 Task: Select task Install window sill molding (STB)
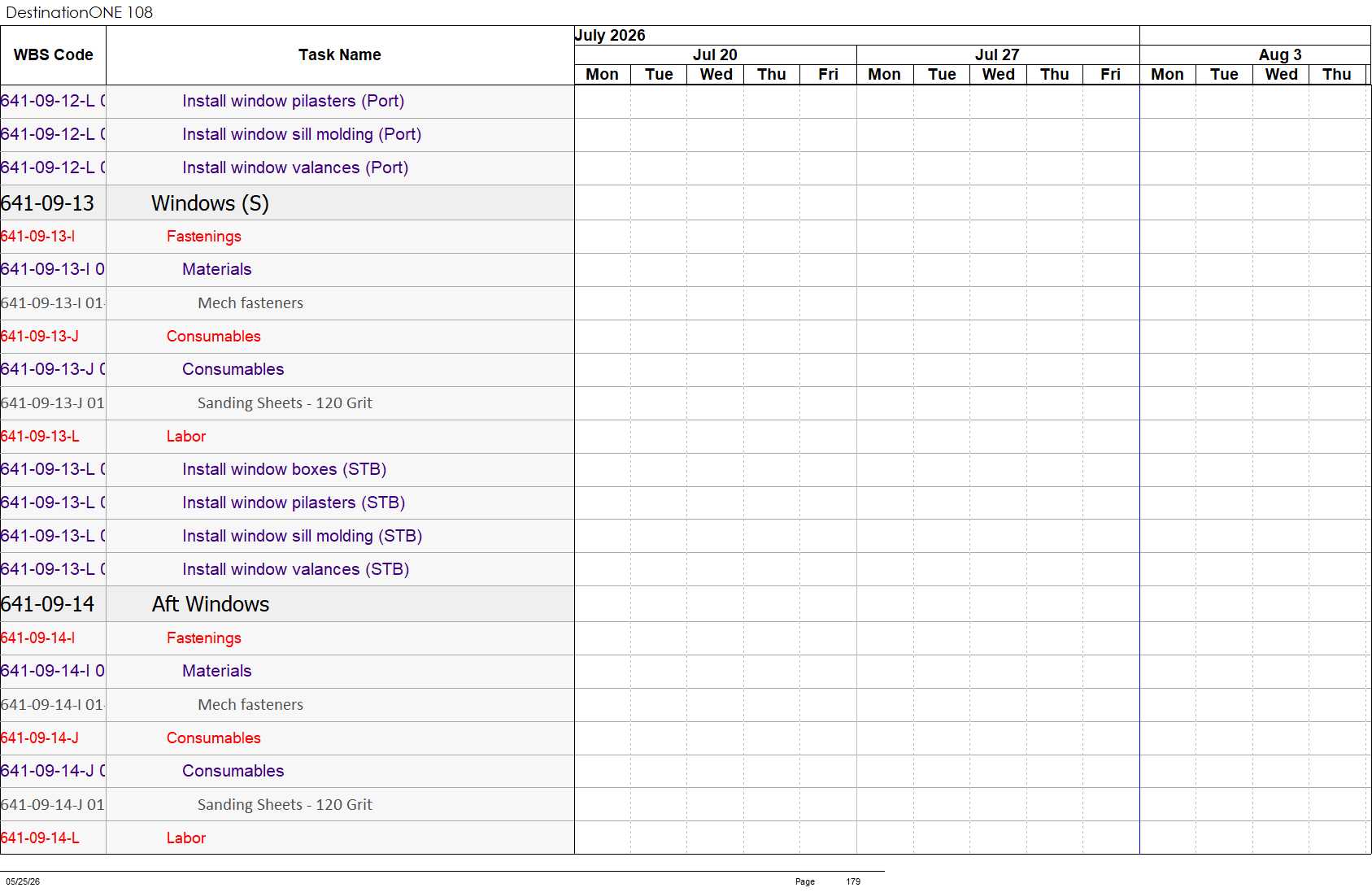pyautogui.click(x=302, y=536)
